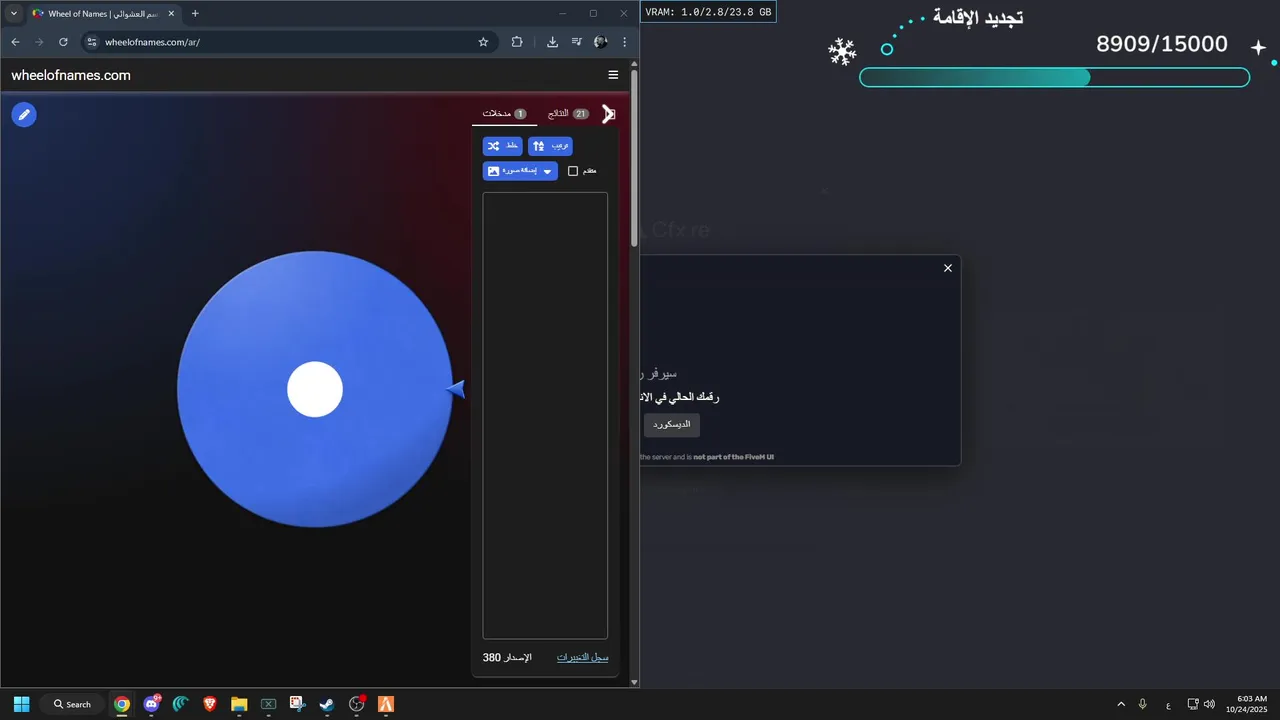Click inside the entries text box
Screen dimensions: 1280x720
coord(545,415)
